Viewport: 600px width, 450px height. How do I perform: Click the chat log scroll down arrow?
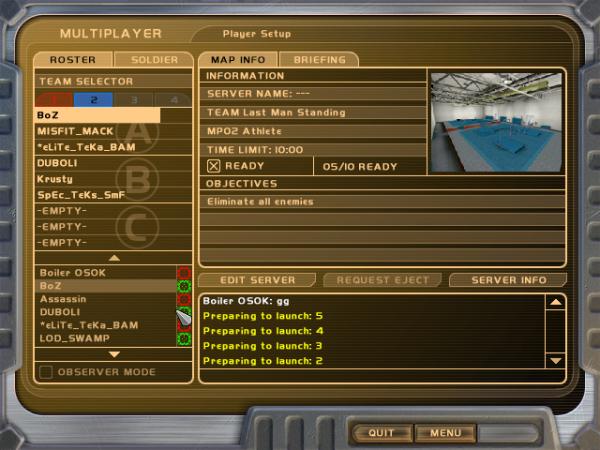tap(556, 360)
